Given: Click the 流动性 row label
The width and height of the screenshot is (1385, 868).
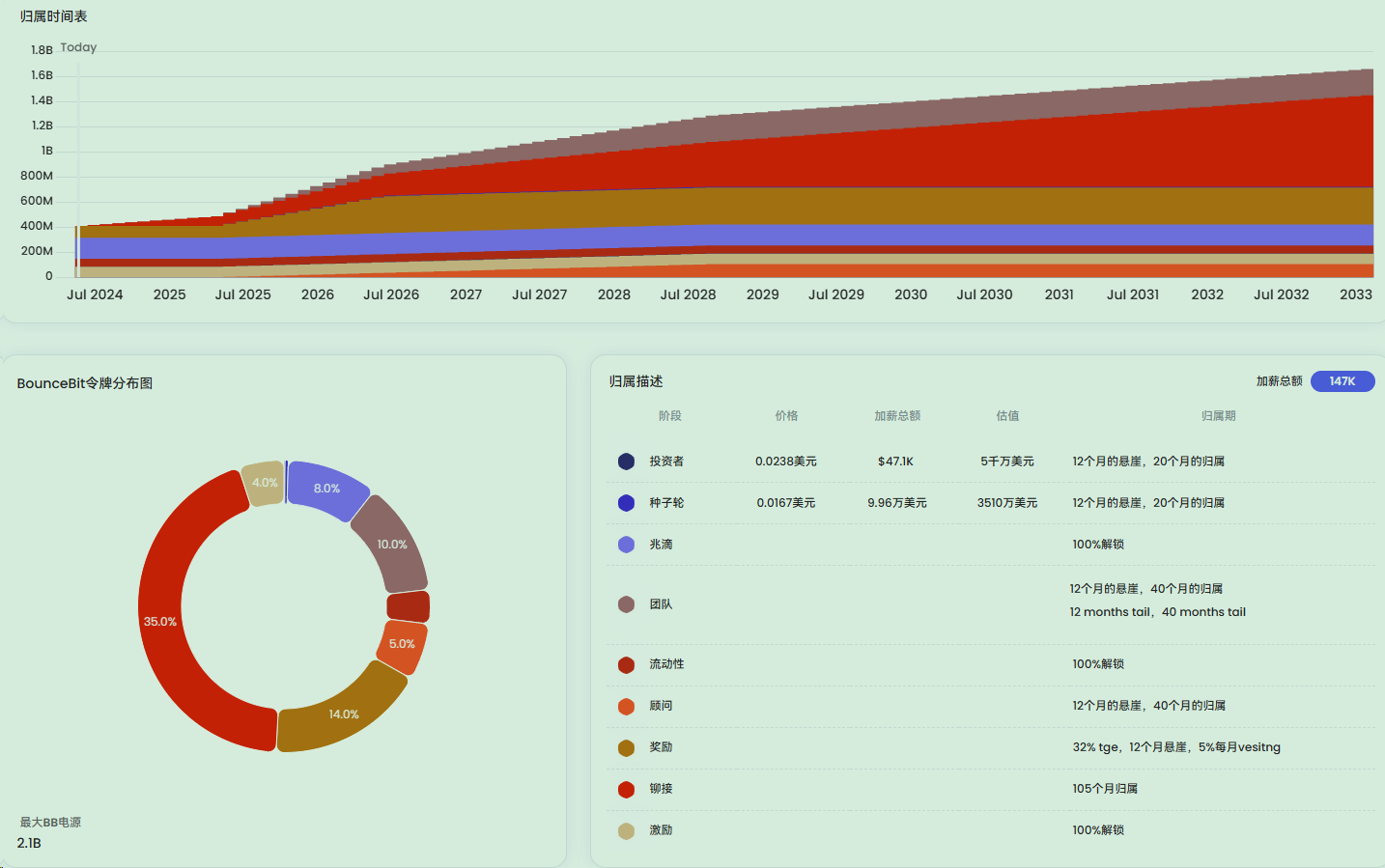Looking at the screenshot, I should pos(666,664).
